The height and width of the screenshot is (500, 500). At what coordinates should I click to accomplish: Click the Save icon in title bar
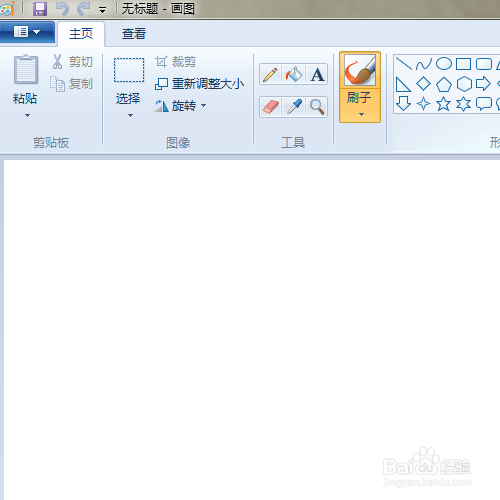(x=40, y=9)
